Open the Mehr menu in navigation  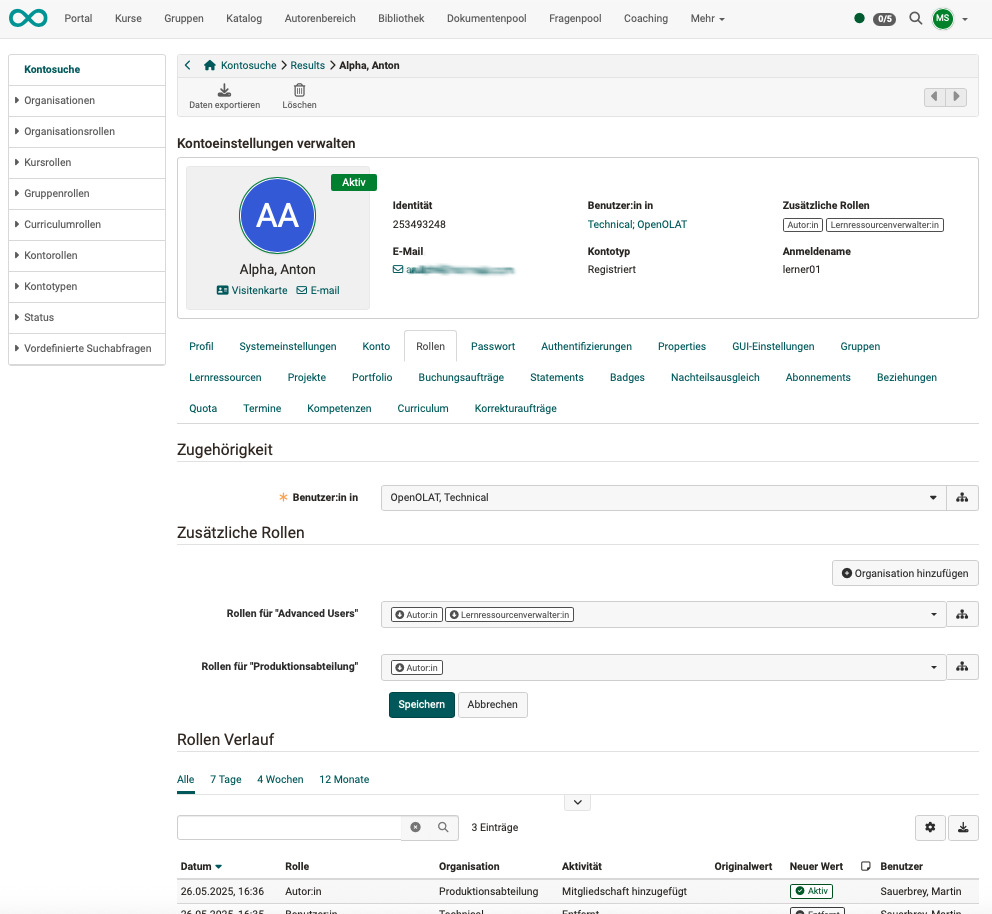(x=707, y=18)
